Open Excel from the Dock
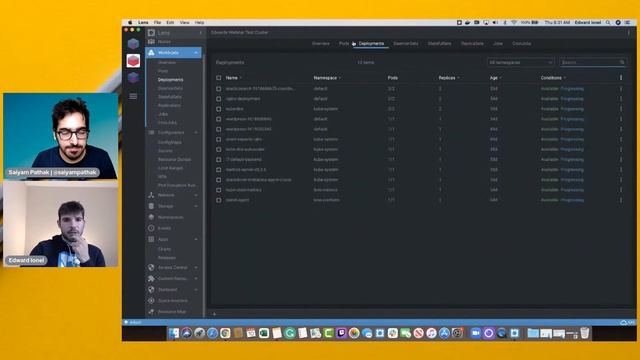The width and height of the screenshot is (640, 360). 264,333
